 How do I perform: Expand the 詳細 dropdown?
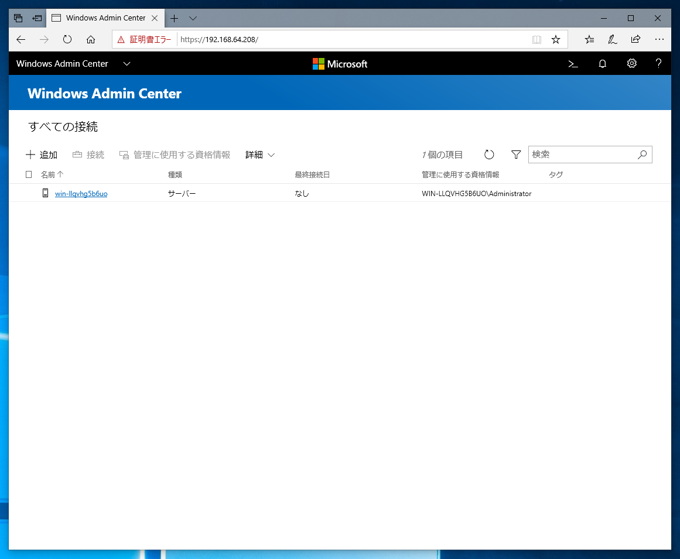(x=260, y=155)
